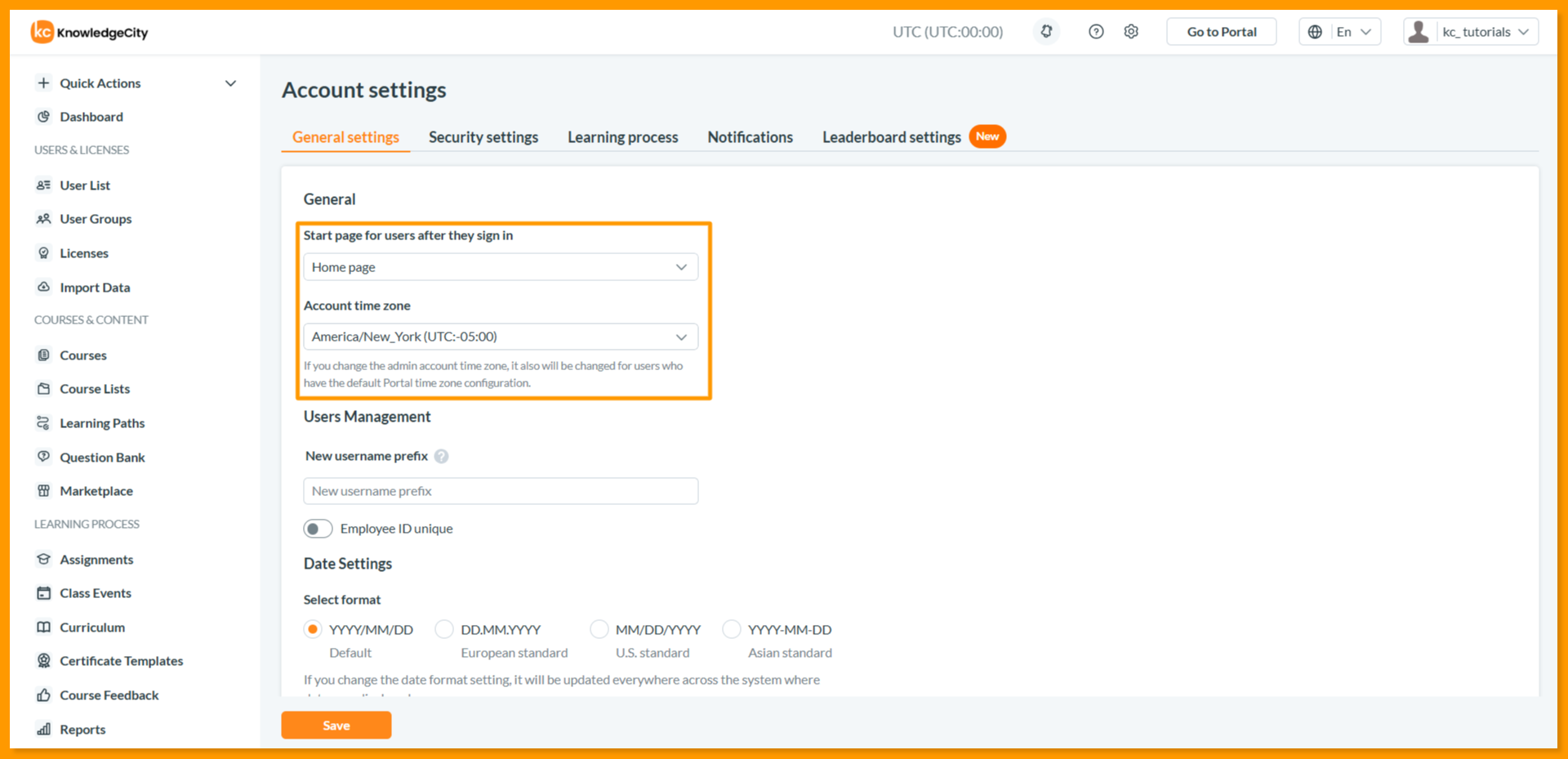The width and height of the screenshot is (1568, 759).
Task: Open the Start page dropdown
Action: tap(501, 267)
